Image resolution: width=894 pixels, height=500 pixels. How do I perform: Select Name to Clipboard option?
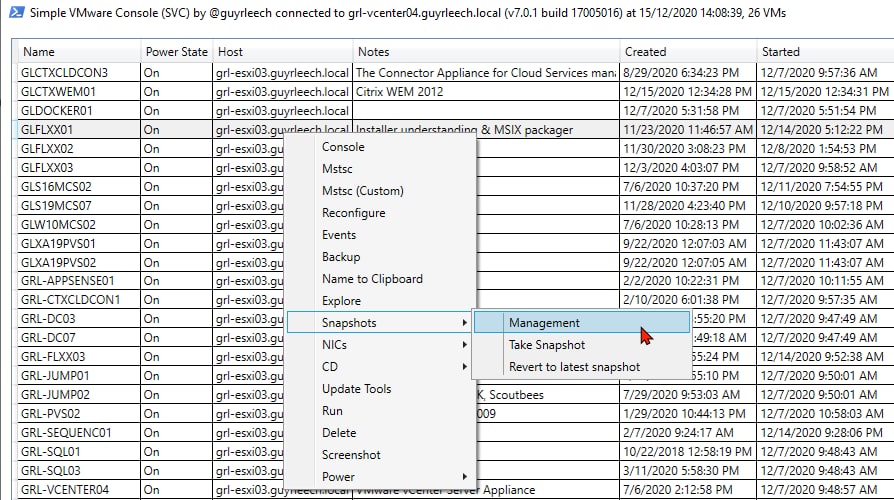coord(372,279)
